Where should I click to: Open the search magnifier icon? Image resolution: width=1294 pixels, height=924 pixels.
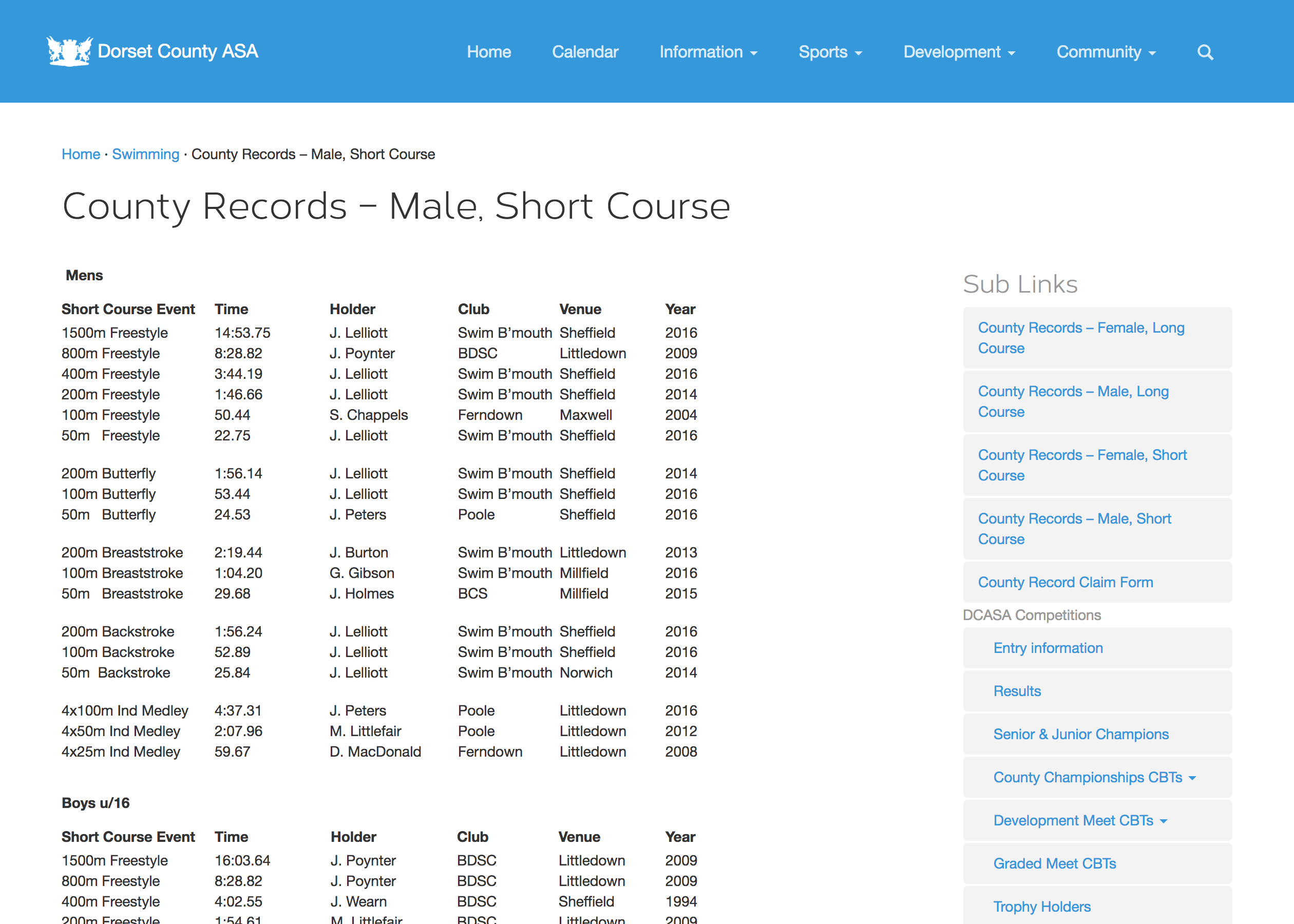(1205, 52)
